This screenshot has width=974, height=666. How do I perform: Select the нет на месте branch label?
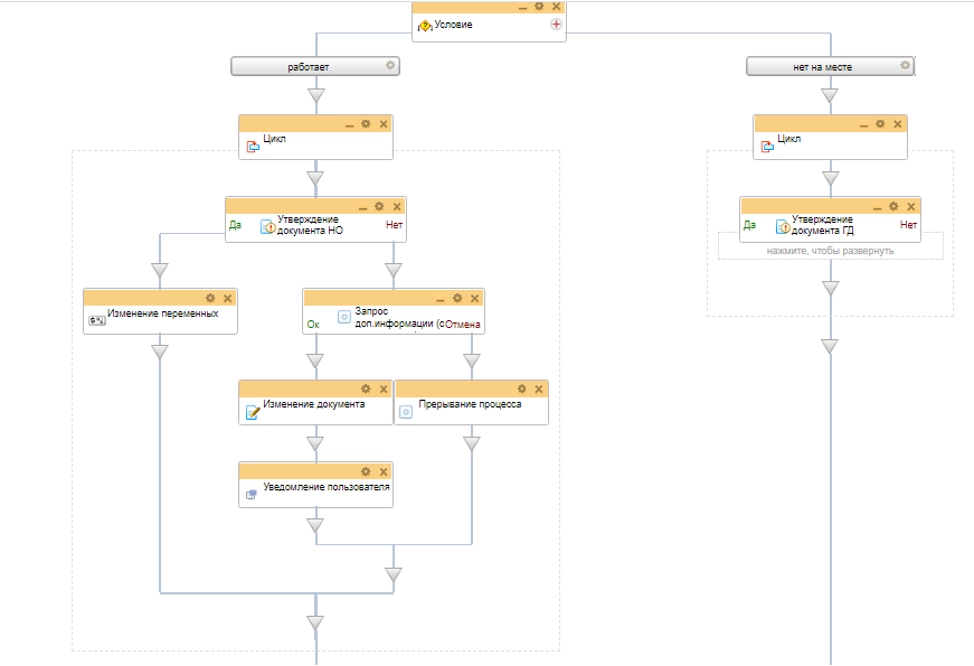pyautogui.click(x=823, y=67)
